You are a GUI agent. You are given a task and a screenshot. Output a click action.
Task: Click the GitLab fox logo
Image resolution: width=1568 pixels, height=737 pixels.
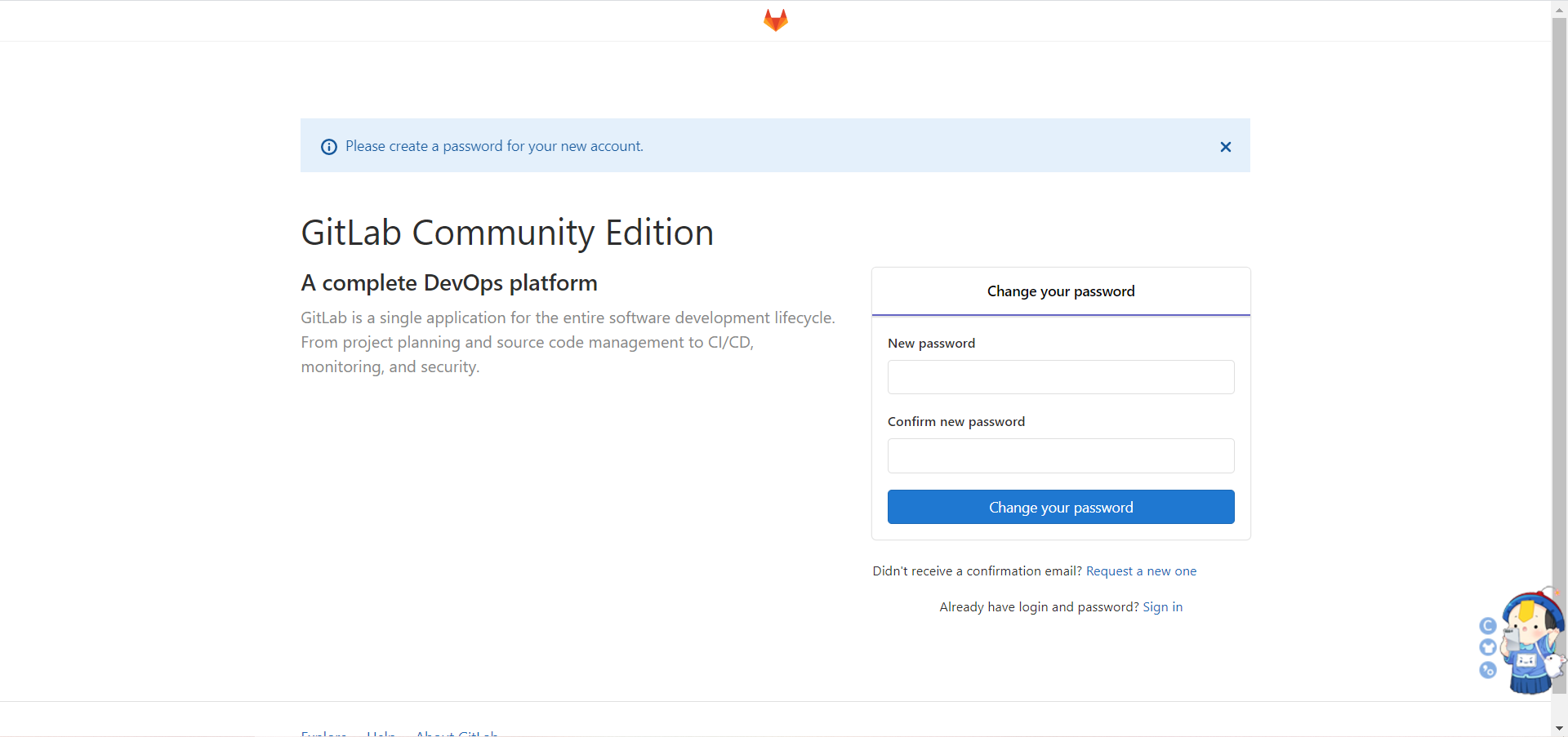(x=776, y=20)
